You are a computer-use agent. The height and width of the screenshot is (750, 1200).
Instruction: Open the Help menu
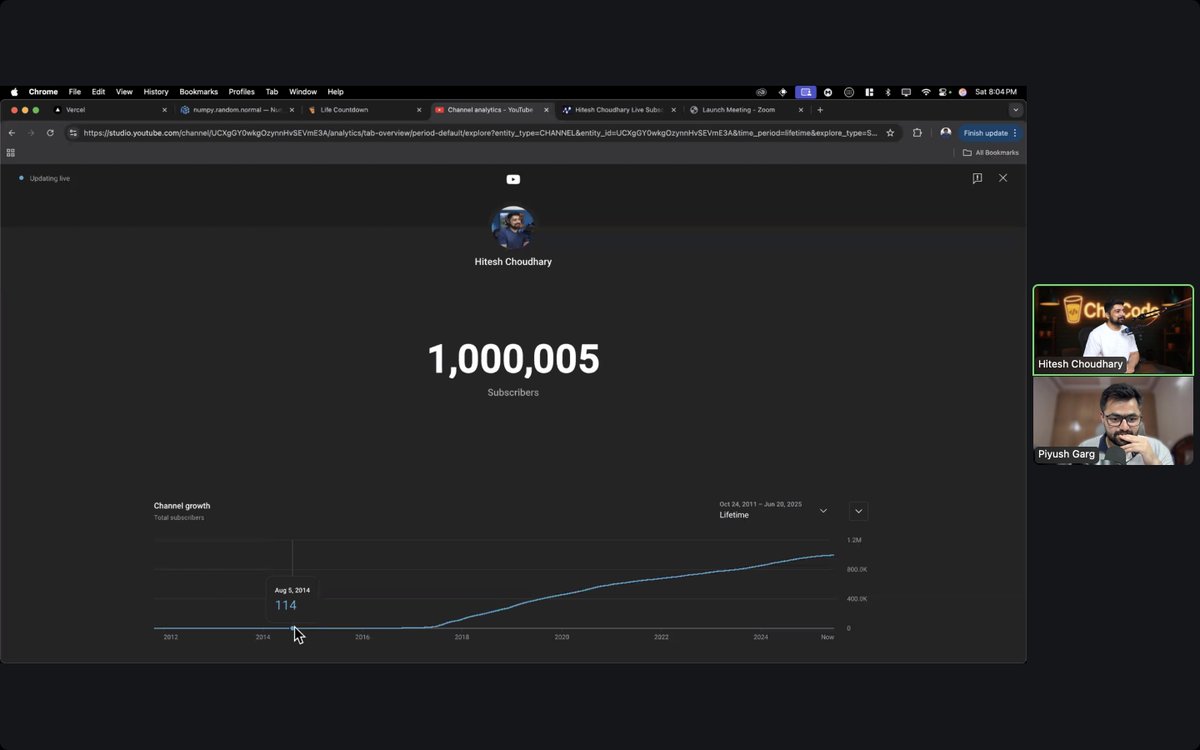click(336, 92)
